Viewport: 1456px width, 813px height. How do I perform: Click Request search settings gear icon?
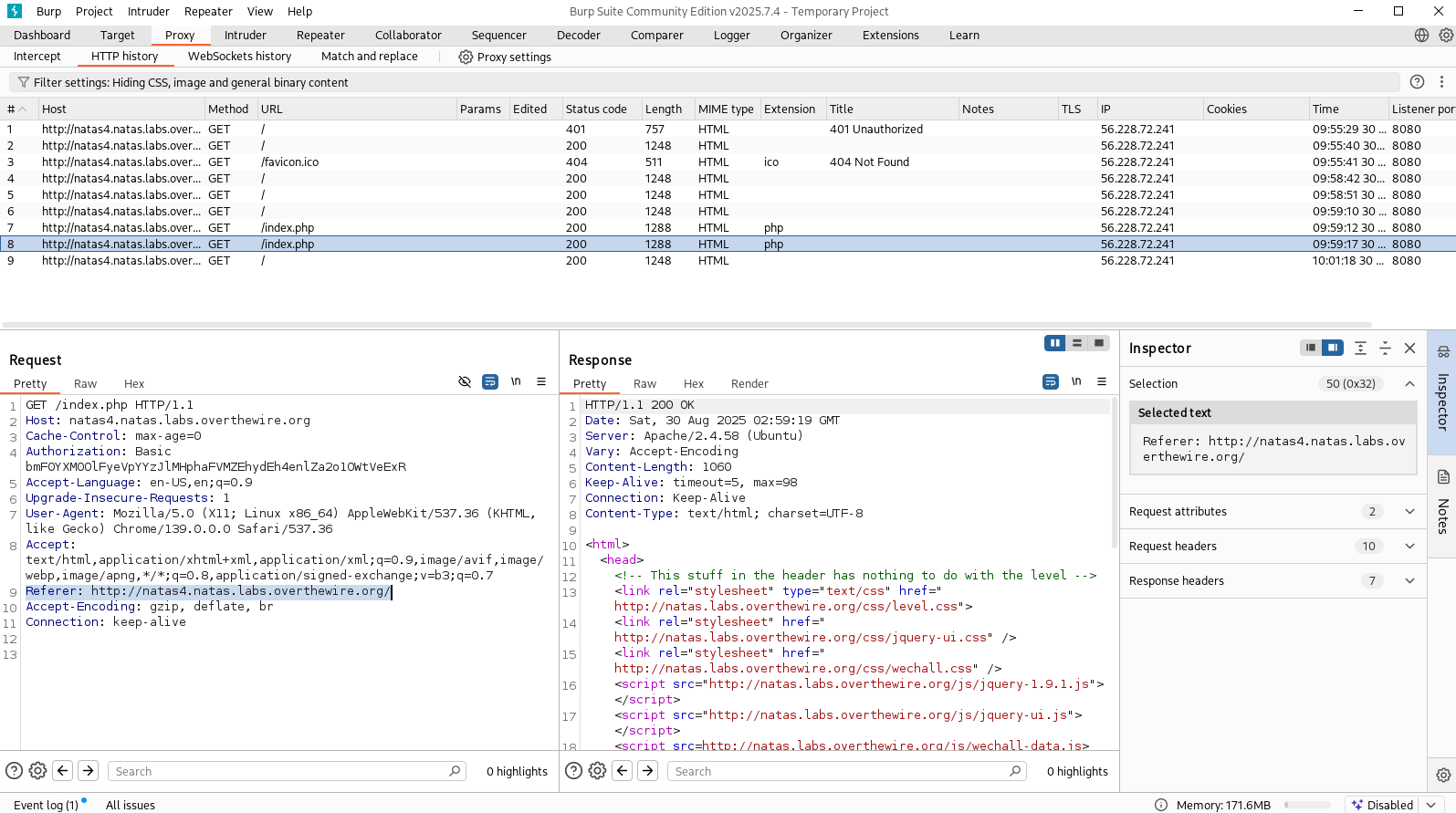(37, 771)
